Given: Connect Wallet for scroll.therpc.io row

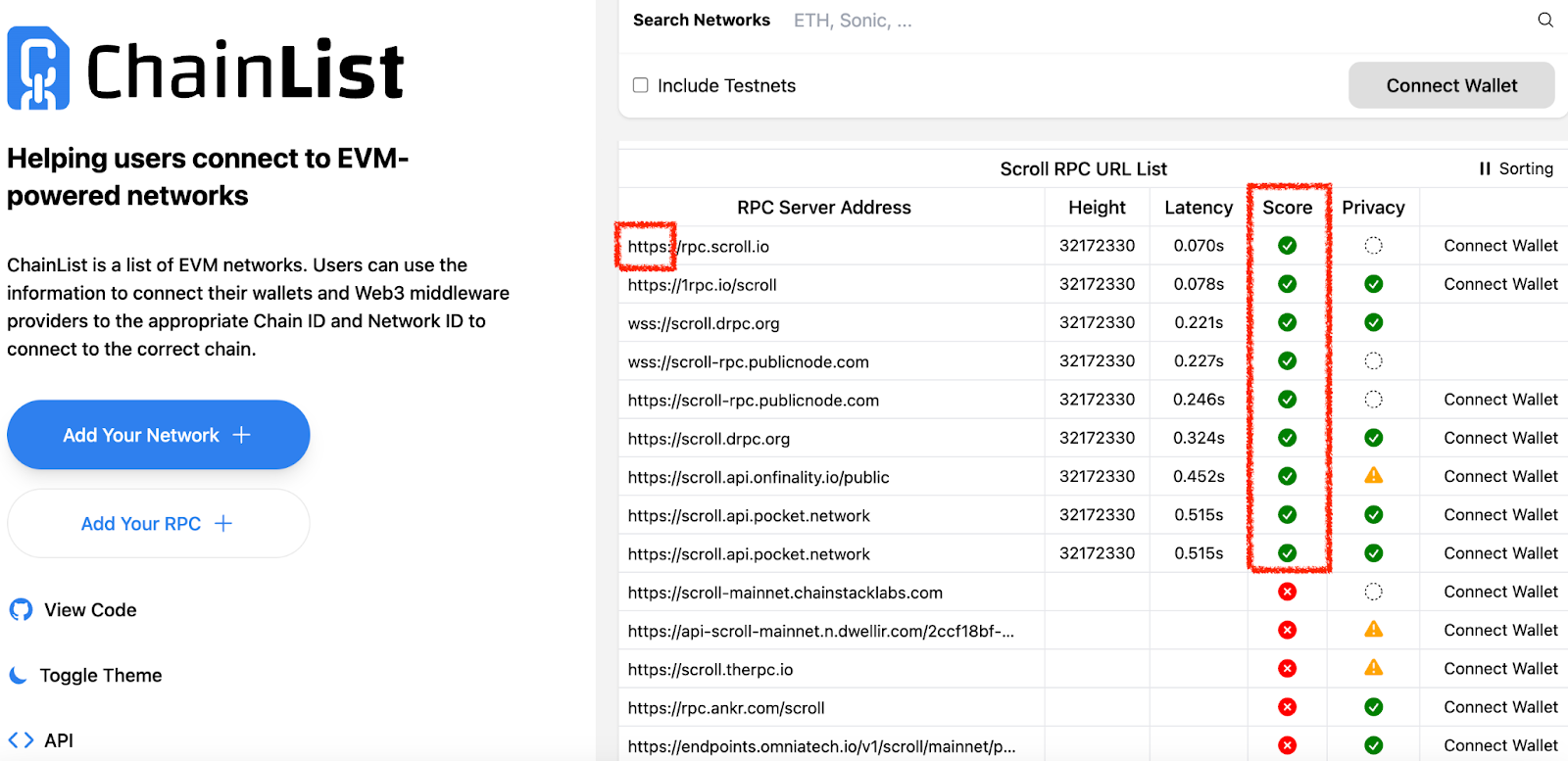Looking at the screenshot, I should pyautogui.click(x=1500, y=668).
